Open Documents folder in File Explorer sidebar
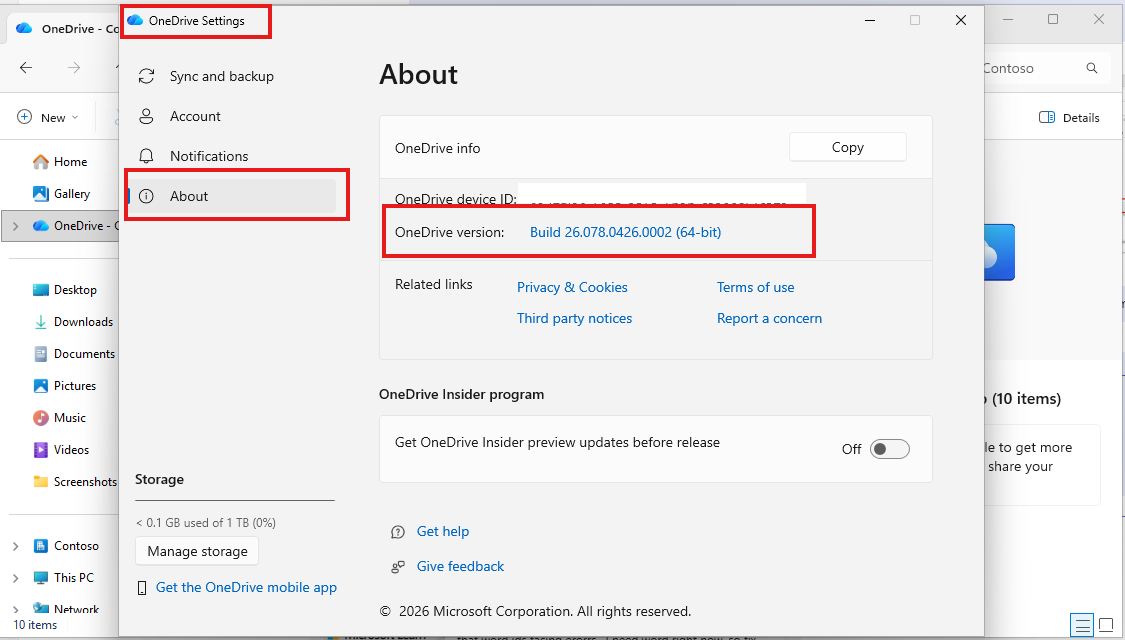1125x640 pixels. click(84, 354)
